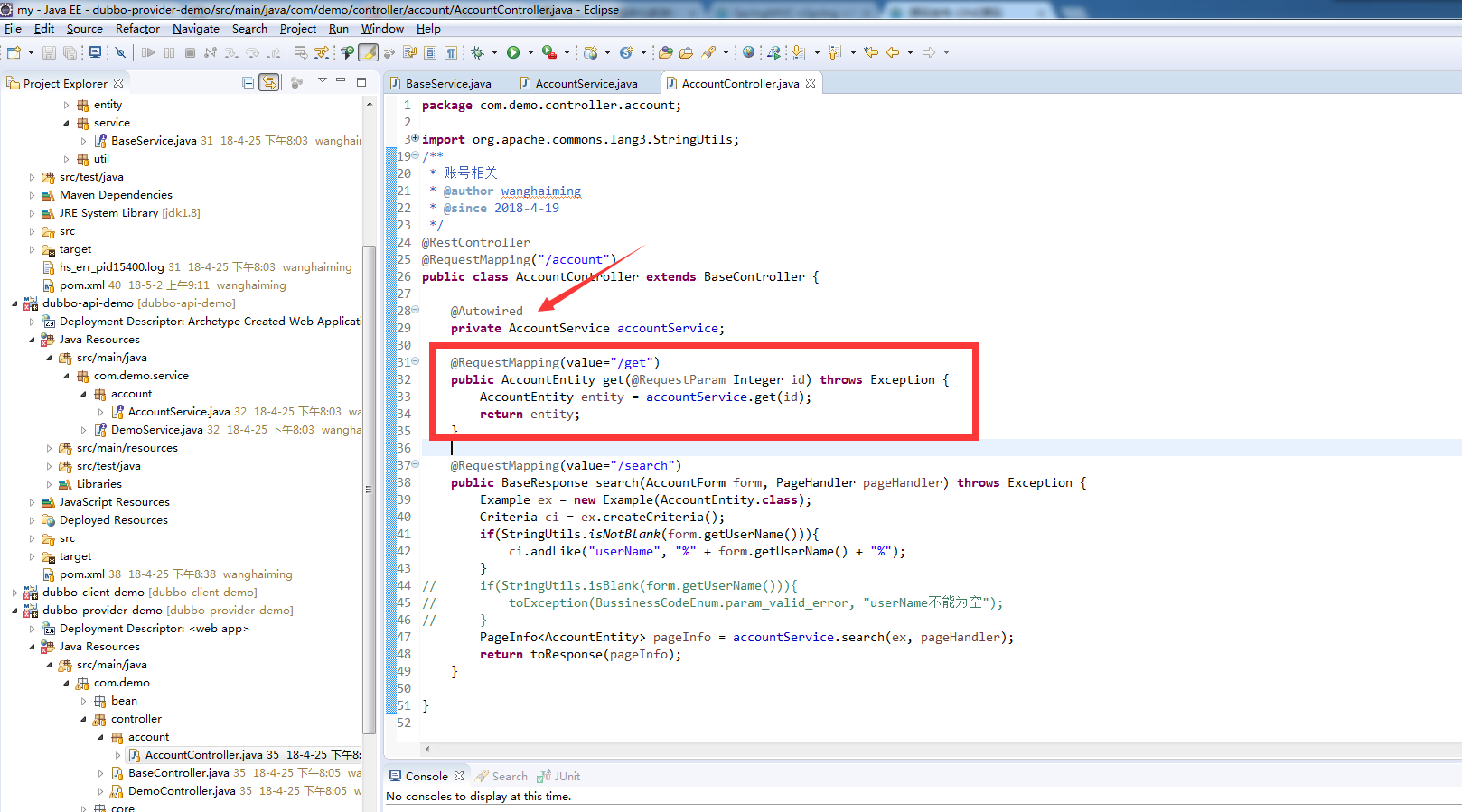Screen dimensions: 1462x812
Task: Open the External Tools dropdown arrow
Action: point(567,52)
